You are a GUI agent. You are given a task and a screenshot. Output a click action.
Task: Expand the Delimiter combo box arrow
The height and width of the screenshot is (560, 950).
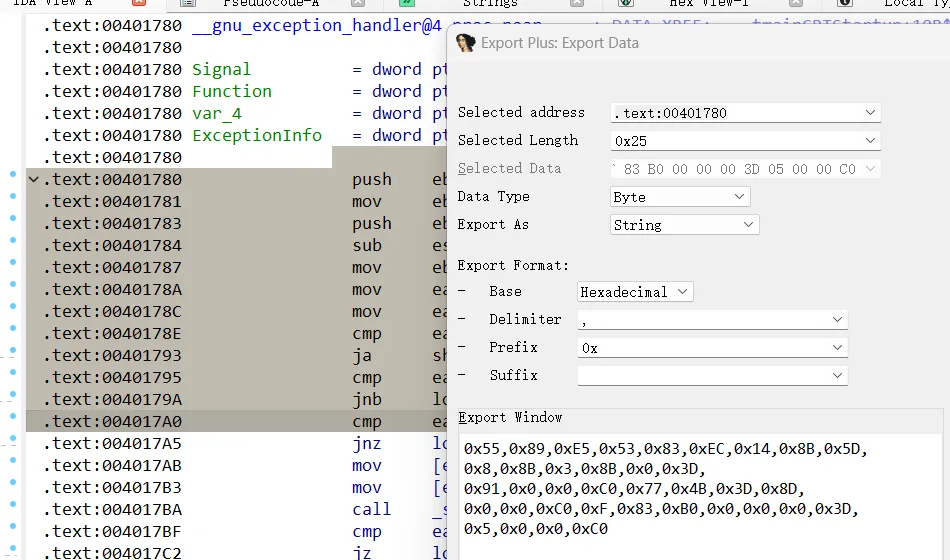coord(837,320)
